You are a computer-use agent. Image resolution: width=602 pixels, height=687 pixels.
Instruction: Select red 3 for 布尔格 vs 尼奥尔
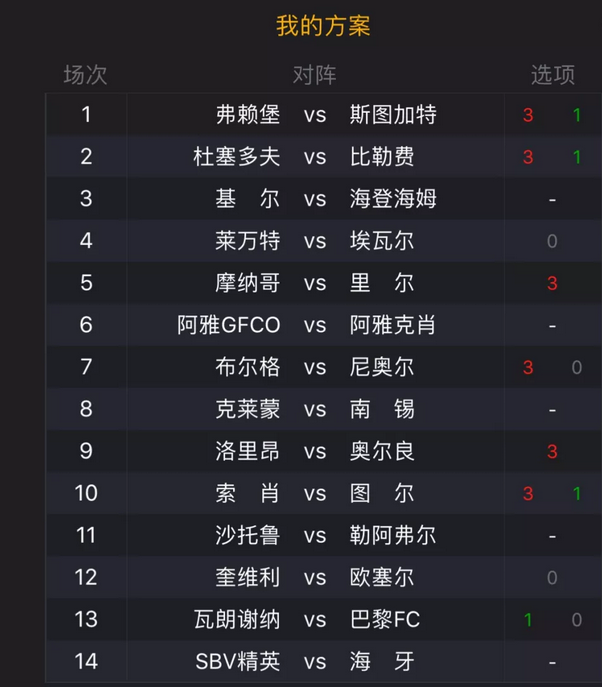click(528, 368)
